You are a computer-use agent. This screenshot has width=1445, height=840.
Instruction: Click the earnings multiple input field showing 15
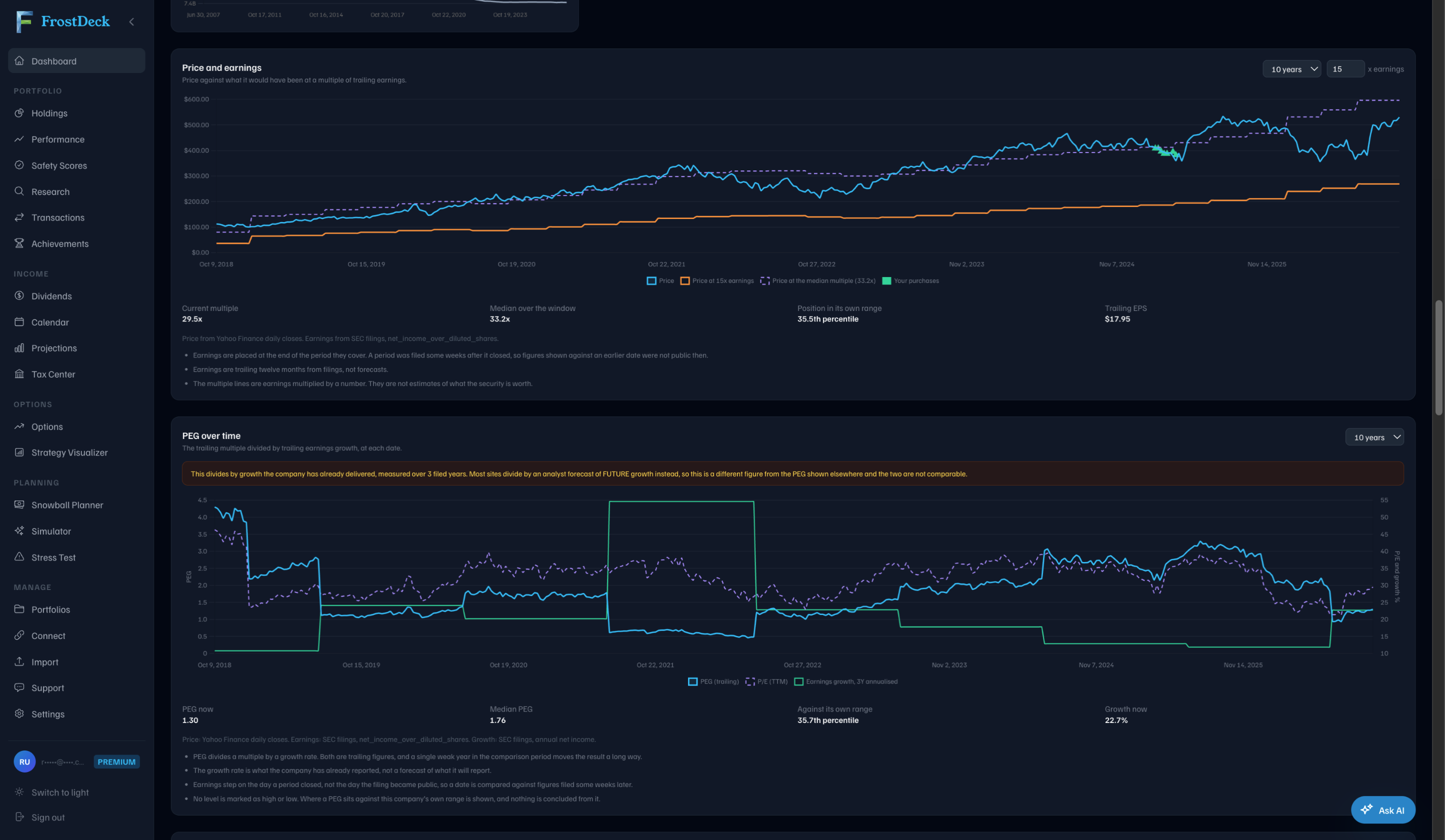coord(1345,69)
